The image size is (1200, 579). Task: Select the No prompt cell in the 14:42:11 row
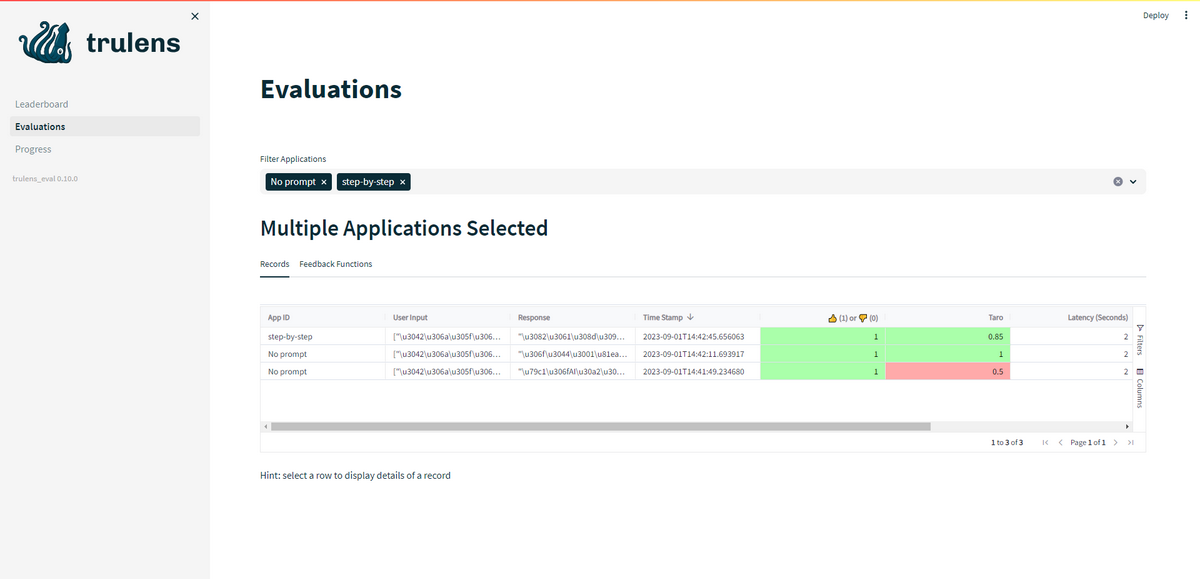click(322, 354)
